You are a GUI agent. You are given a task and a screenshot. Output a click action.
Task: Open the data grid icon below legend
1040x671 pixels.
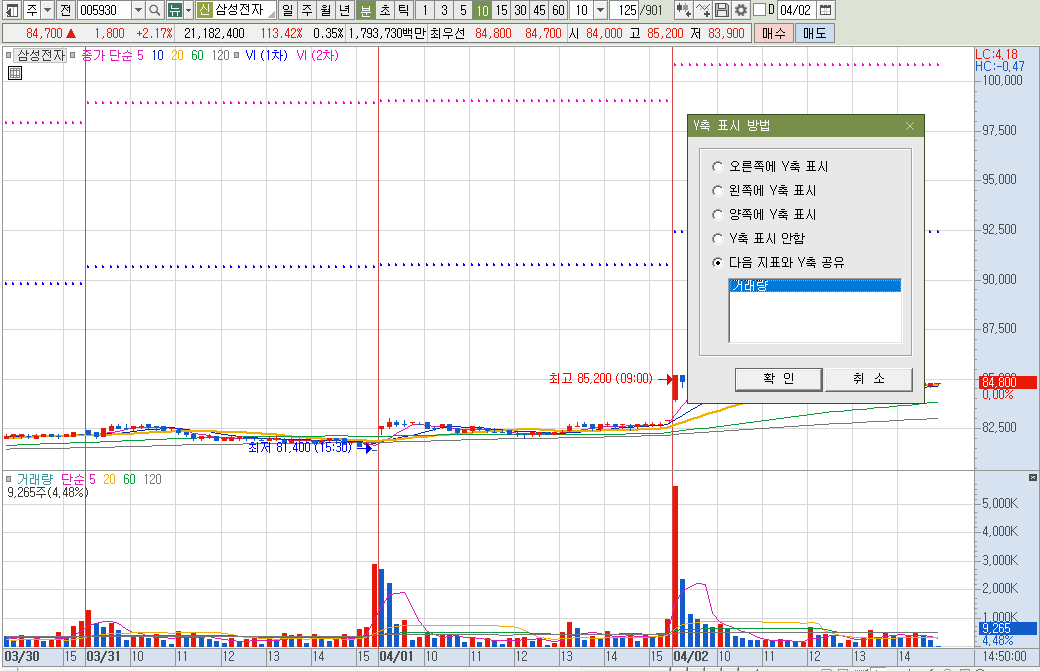15,73
